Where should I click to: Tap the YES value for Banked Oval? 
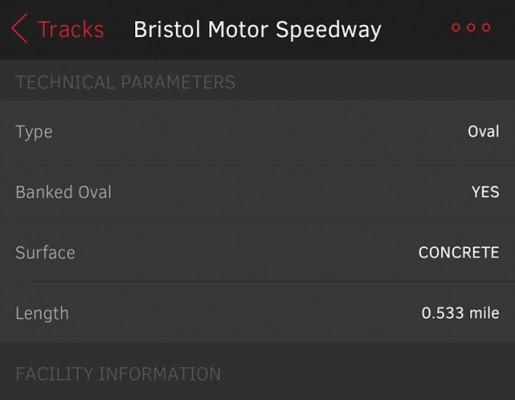tap(485, 192)
